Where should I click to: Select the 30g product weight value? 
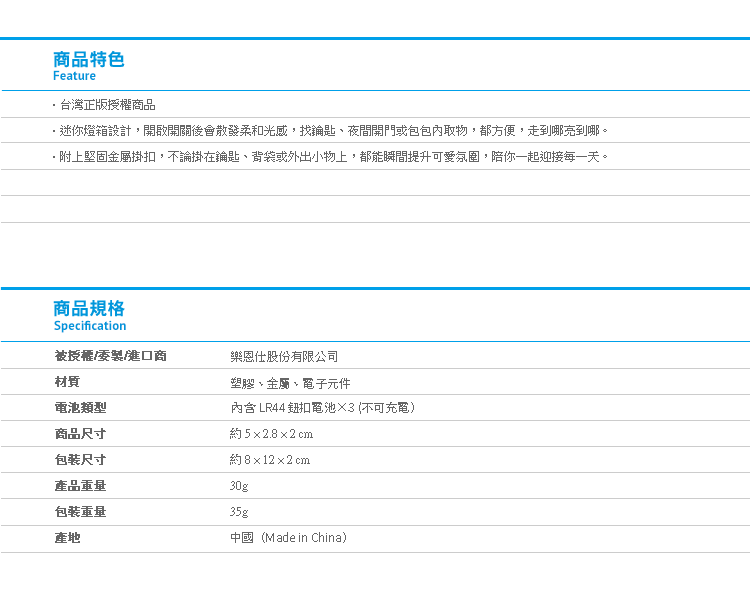point(239,486)
